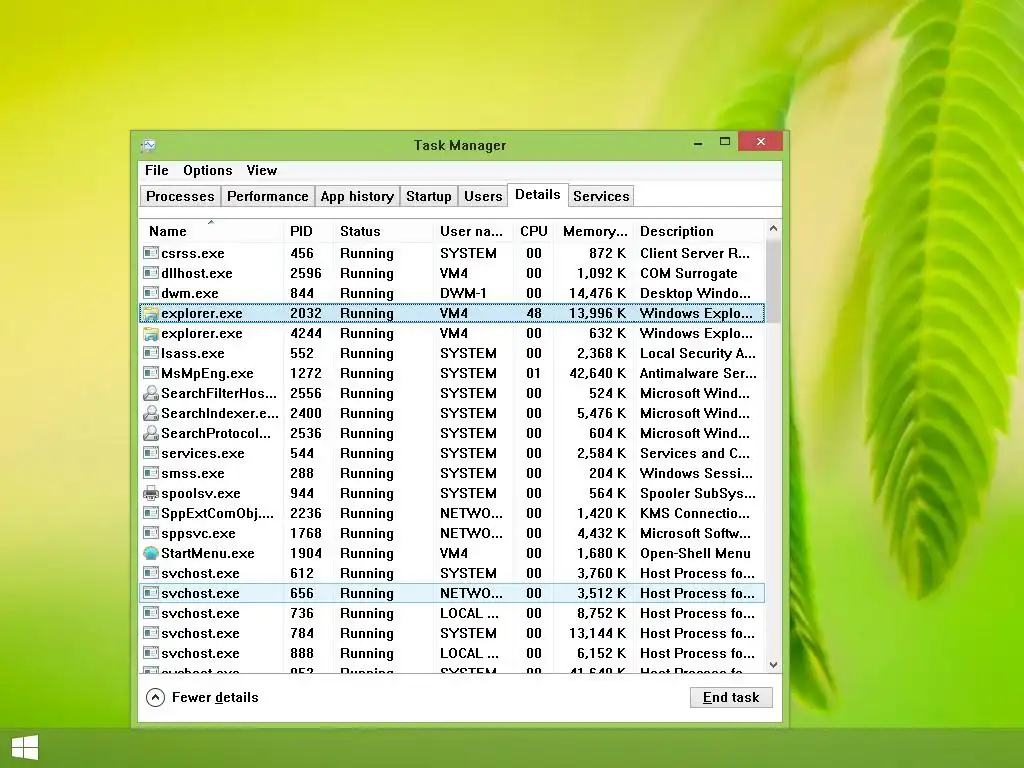The width and height of the screenshot is (1024, 768).
Task: Click the Fewer details label
Action: (x=215, y=697)
